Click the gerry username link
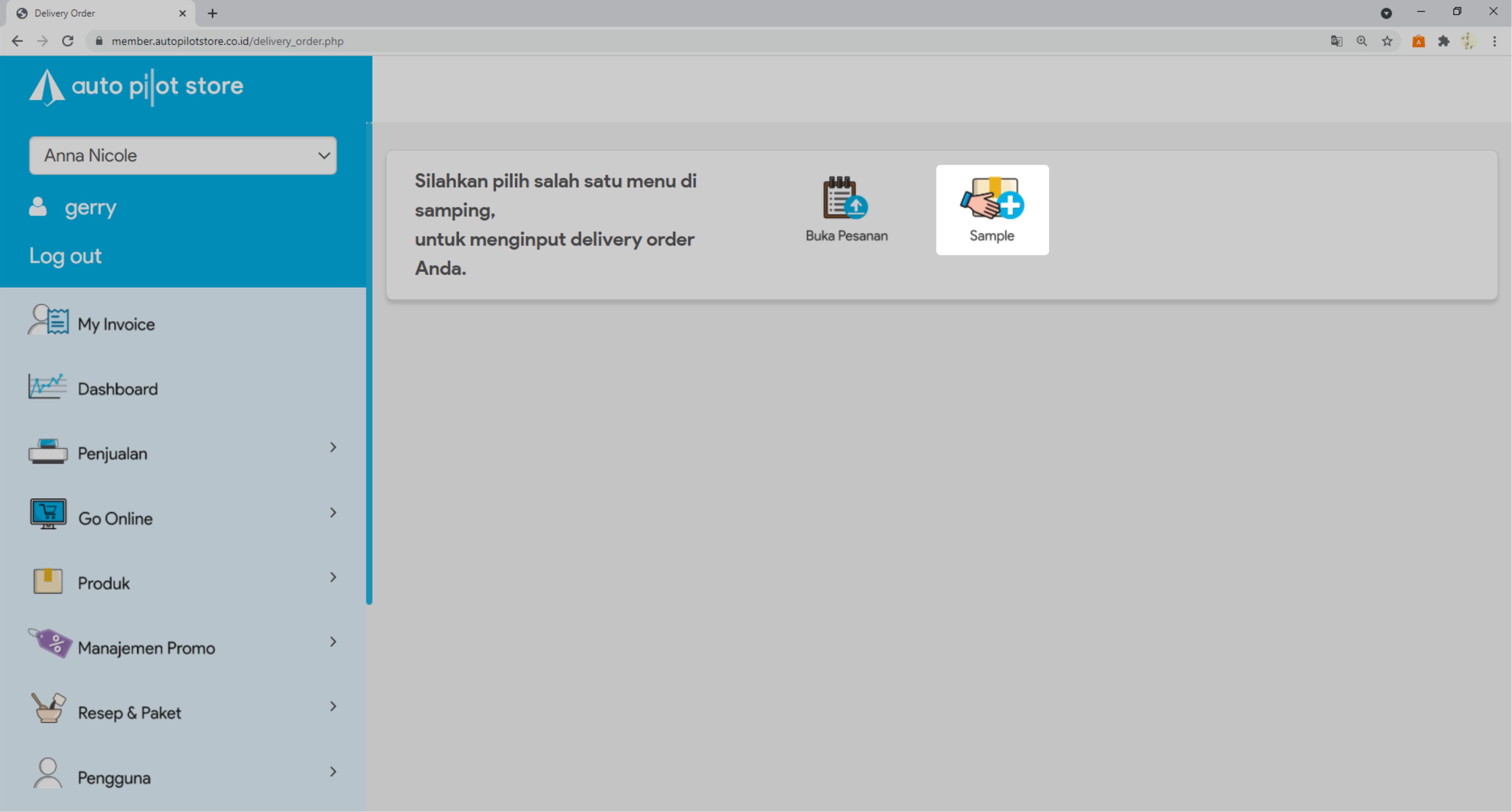This screenshot has height=812, width=1512. 90,207
